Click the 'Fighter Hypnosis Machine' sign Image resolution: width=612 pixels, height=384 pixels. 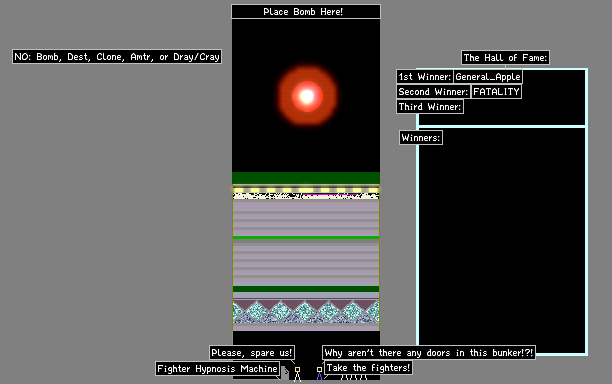[x=217, y=369]
